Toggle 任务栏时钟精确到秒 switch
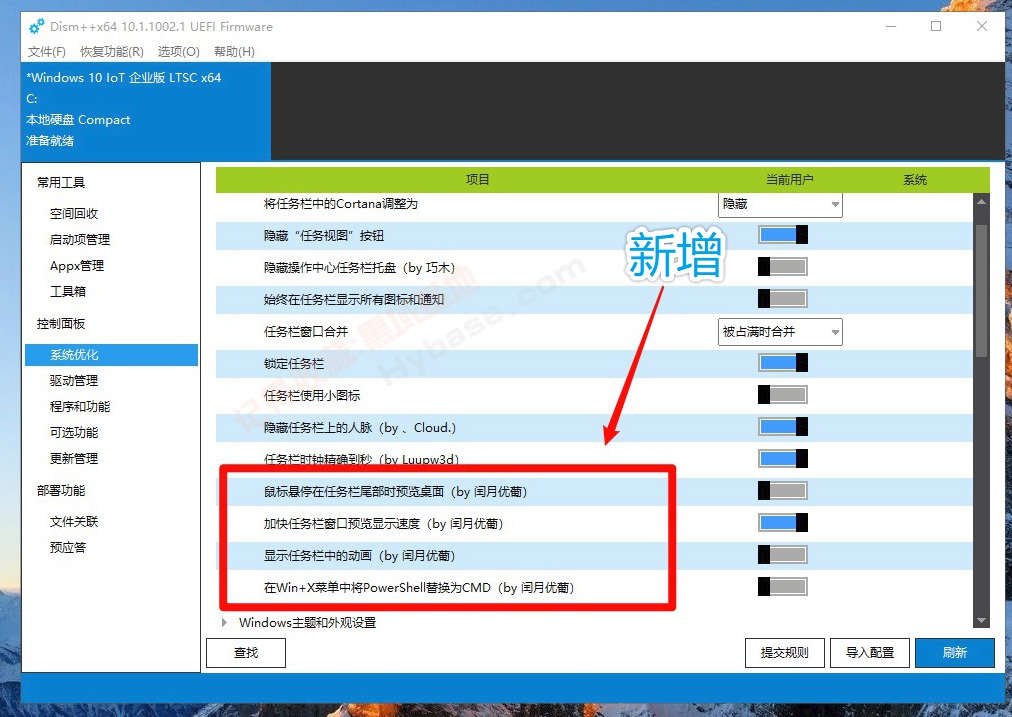1012x717 pixels. tap(783, 459)
